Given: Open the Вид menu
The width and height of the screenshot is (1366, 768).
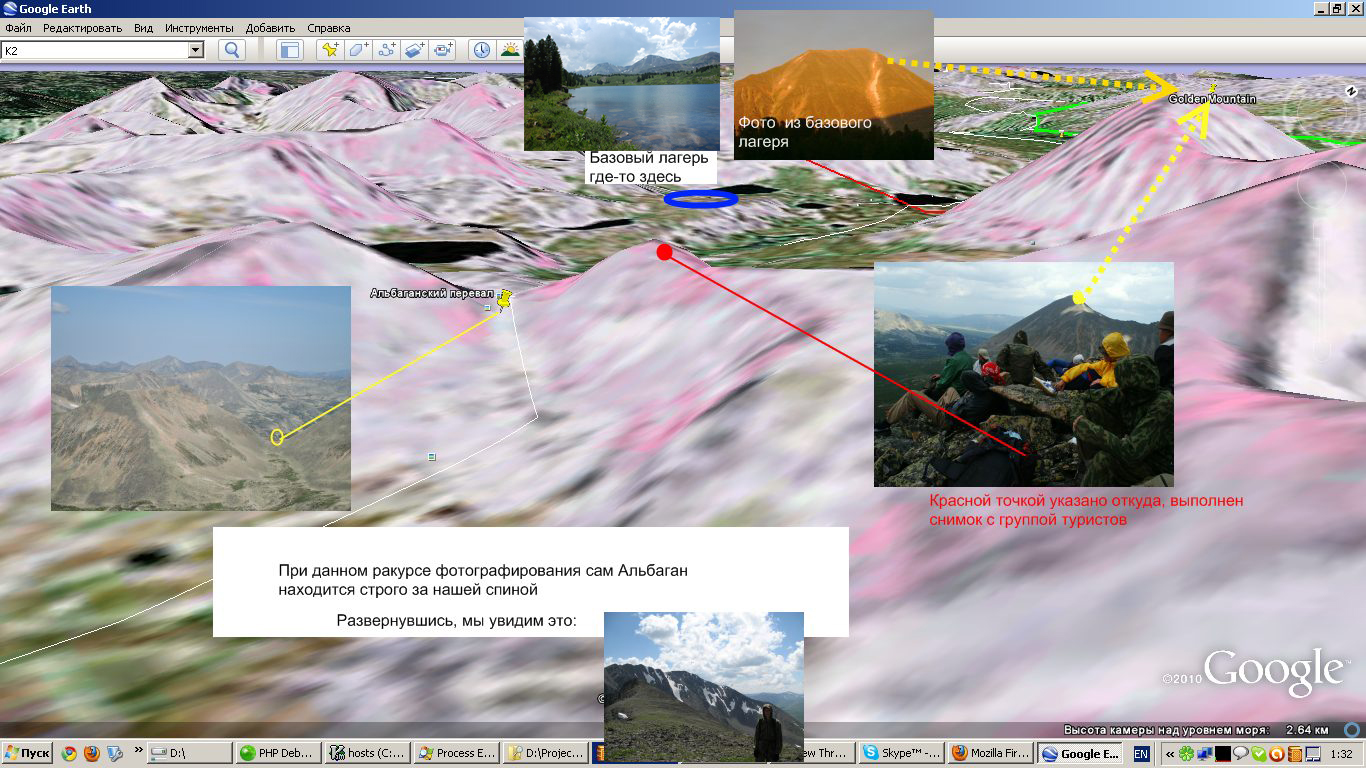Looking at the screenshot, I should 143,28.
